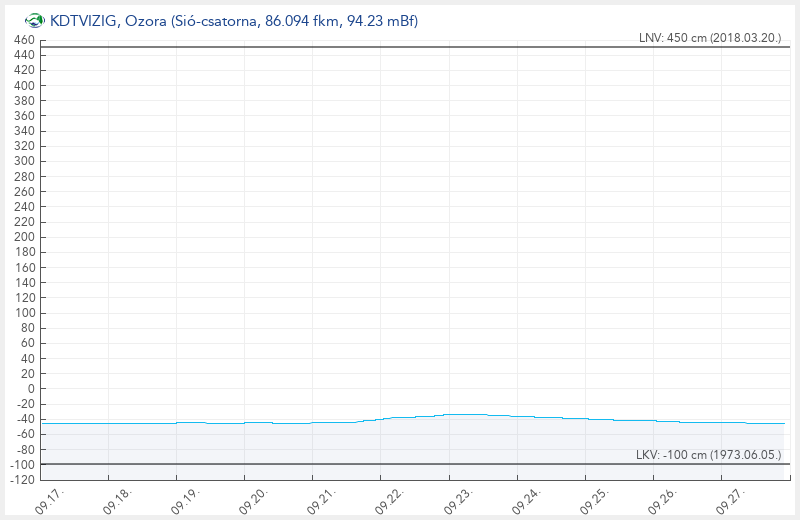Select the 09.23. date label
The image size is (800, 520).
point(457,500)
